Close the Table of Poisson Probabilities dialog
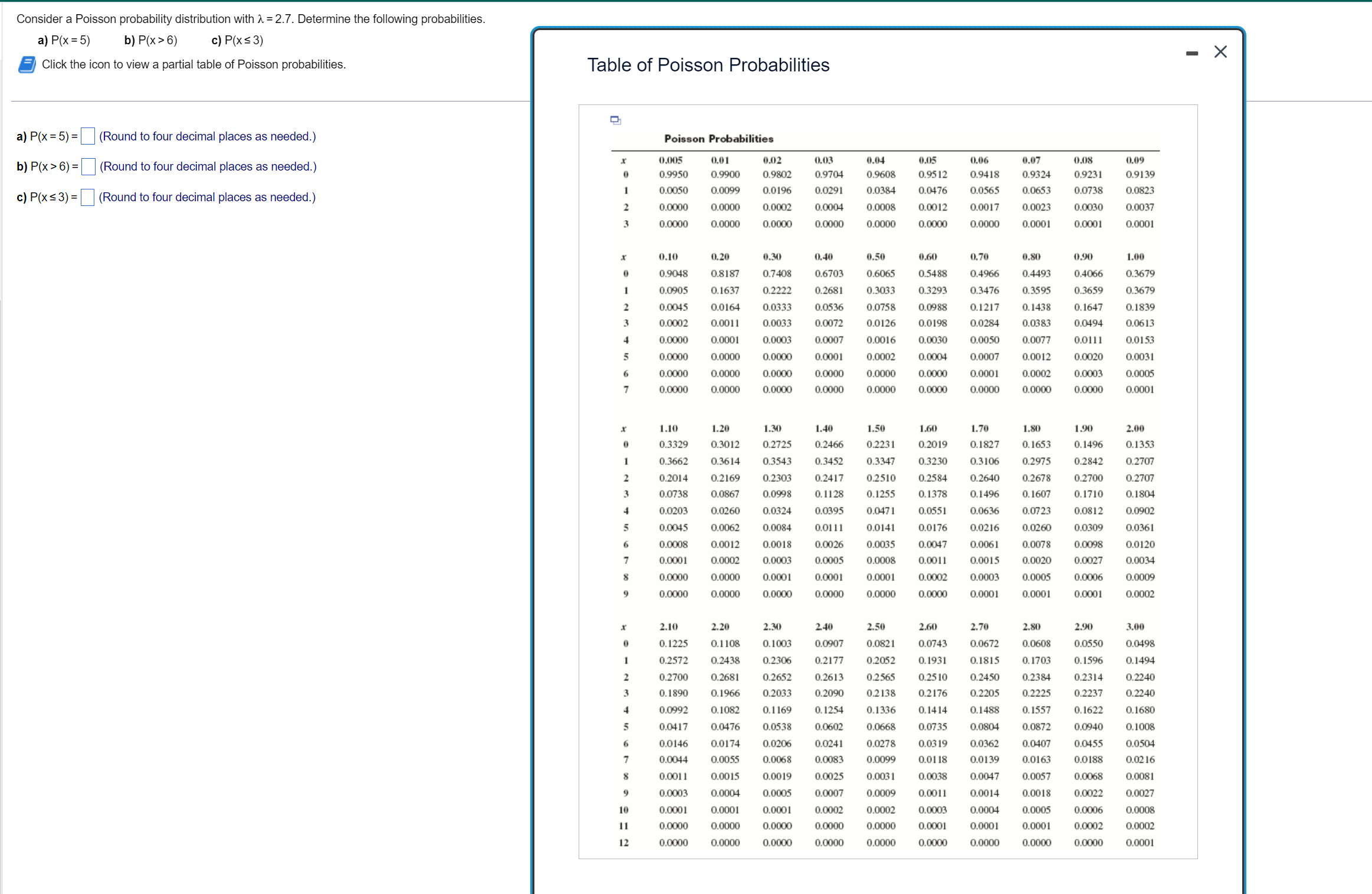The image size is (1372, 894). coord(1220,52)
